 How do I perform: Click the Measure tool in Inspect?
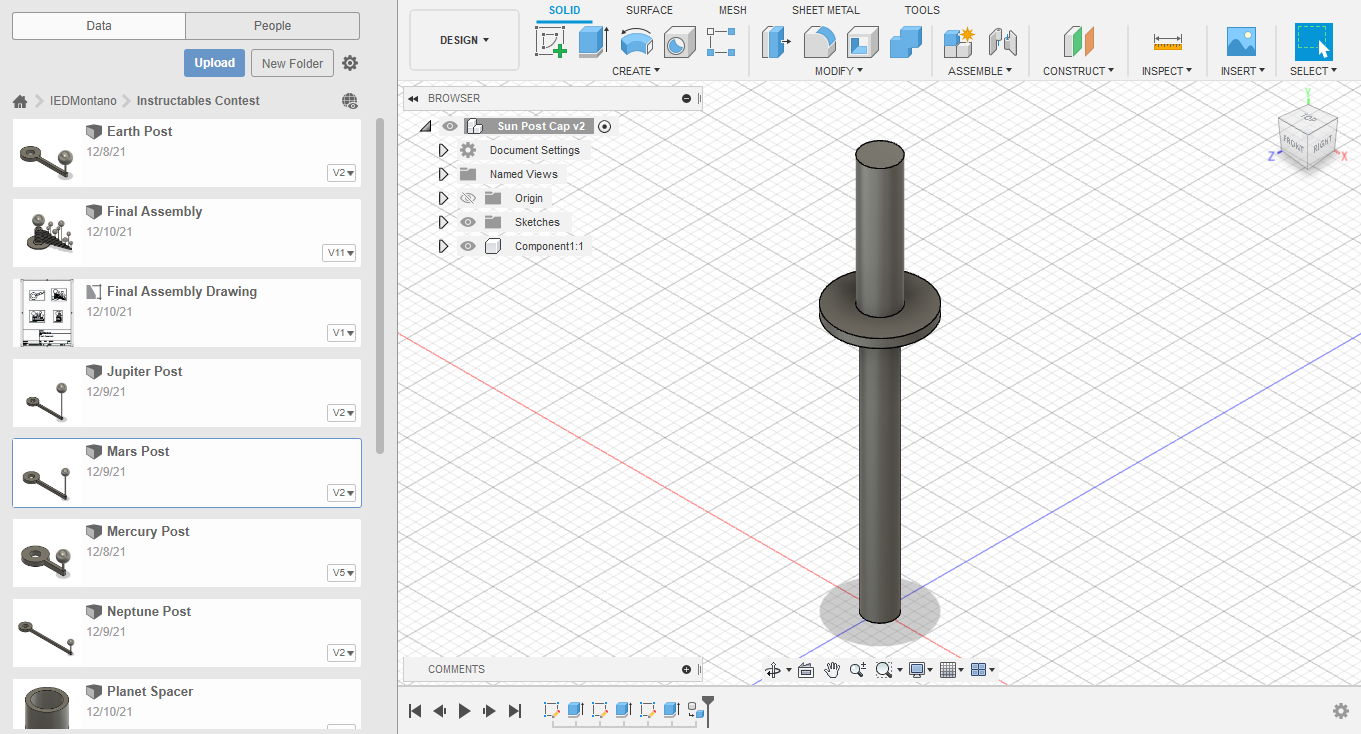[x=1167, y=42]
